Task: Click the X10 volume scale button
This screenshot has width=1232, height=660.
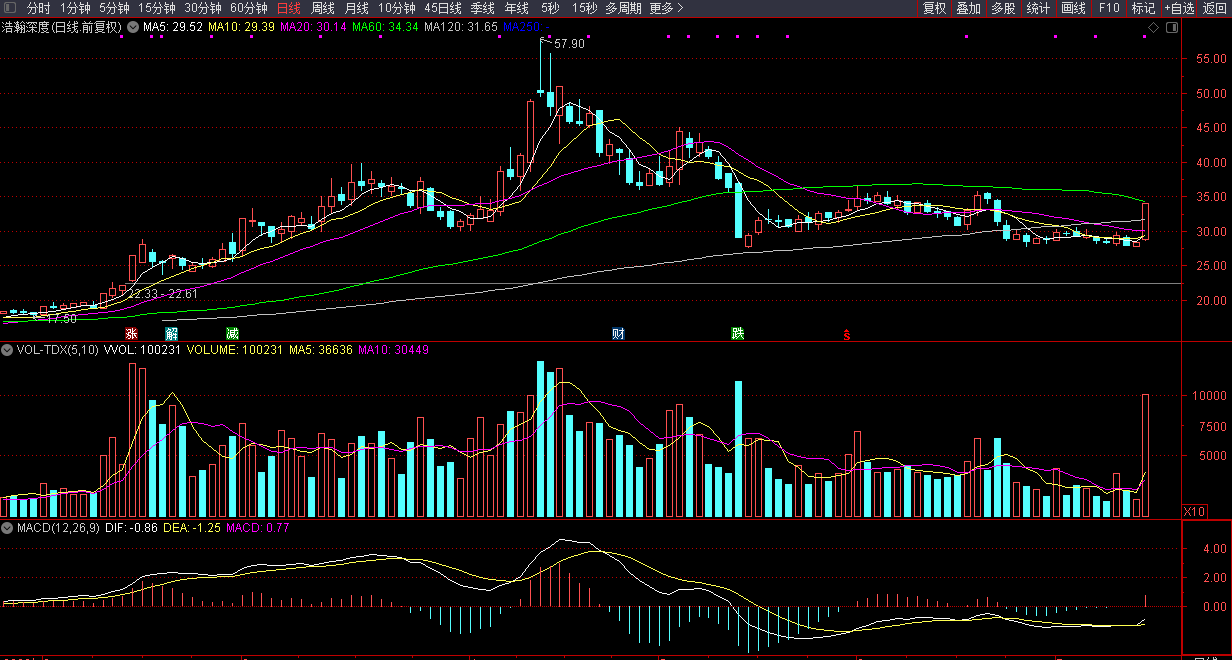Action: pyautogui.click(x=1193, y=511)
